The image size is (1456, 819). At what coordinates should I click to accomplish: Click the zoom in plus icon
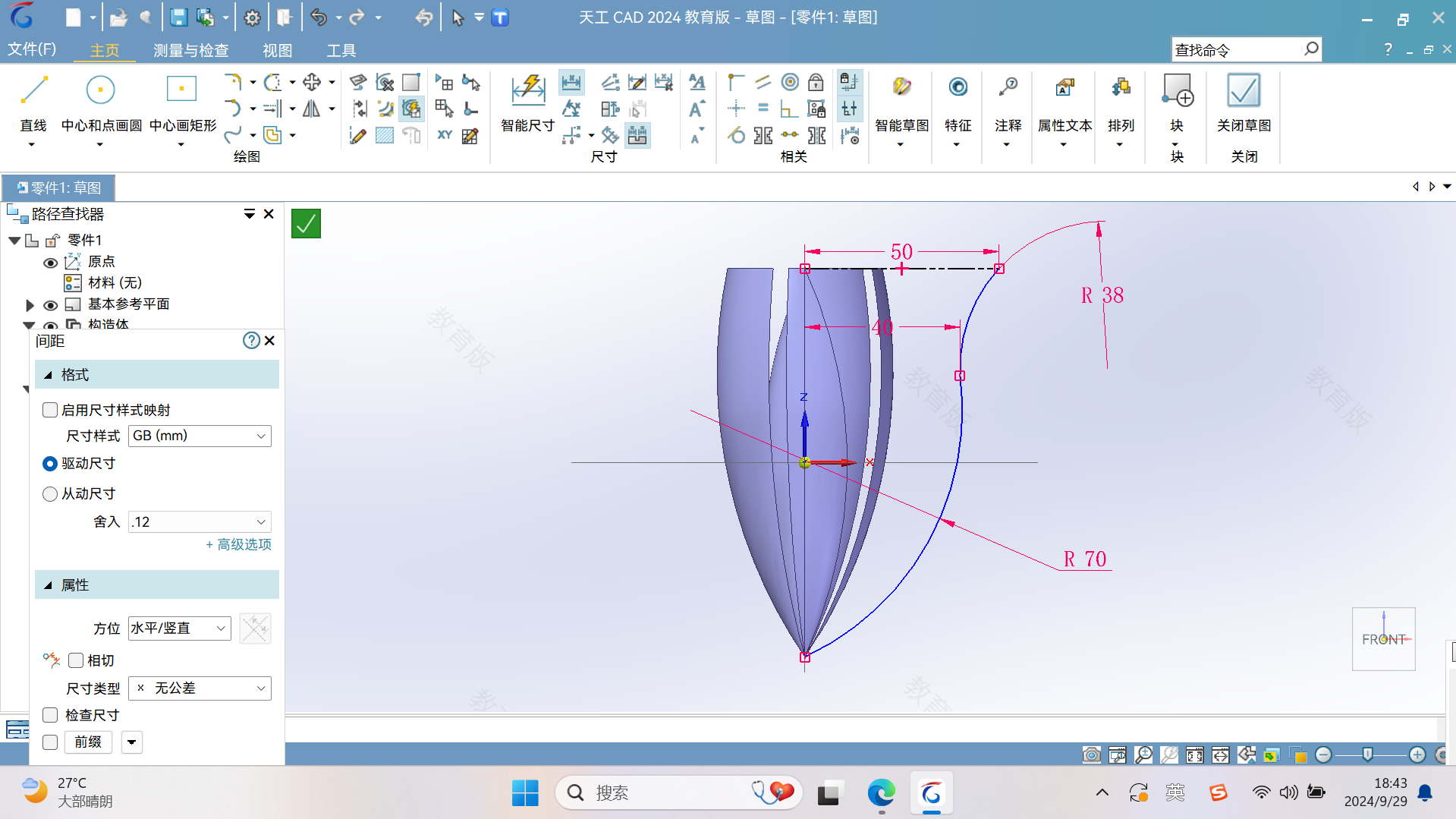(1417, 754)
